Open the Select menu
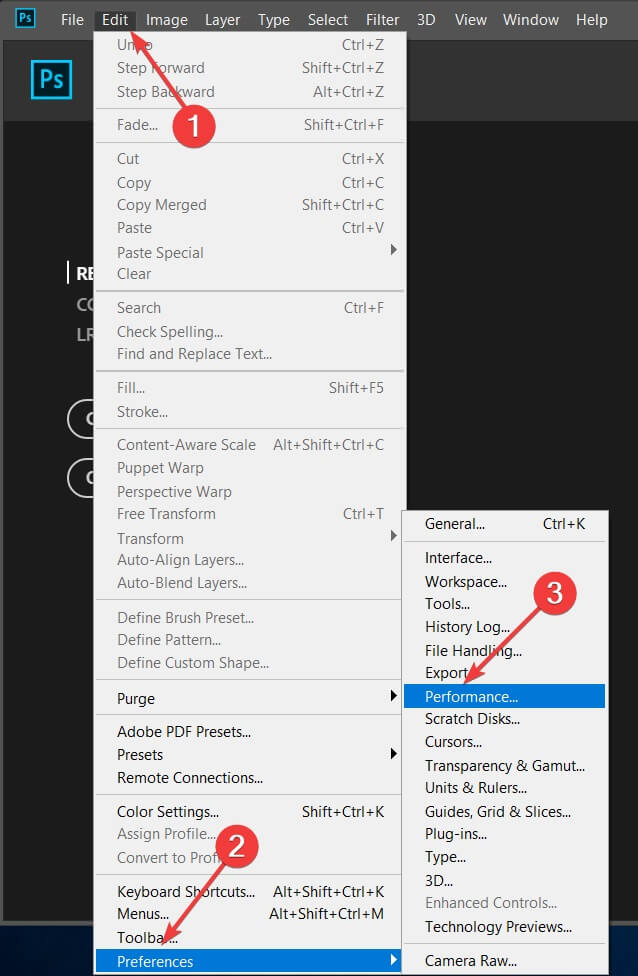638x976 pixels. (327, 20)
